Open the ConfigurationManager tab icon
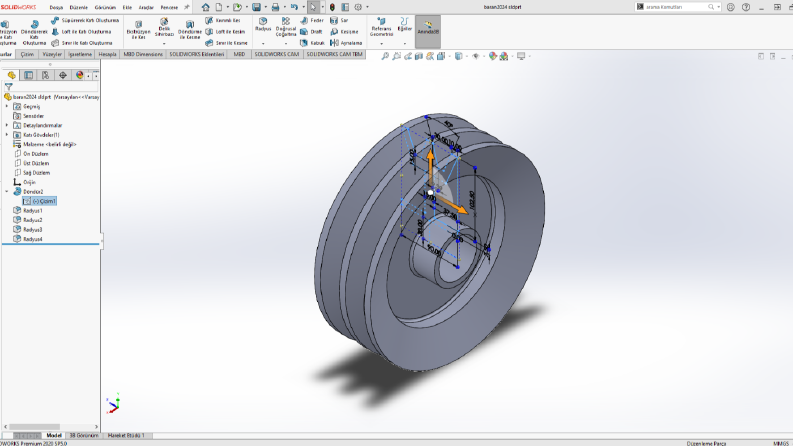Viewport: 793px width, 446px height. coord(46,75)
